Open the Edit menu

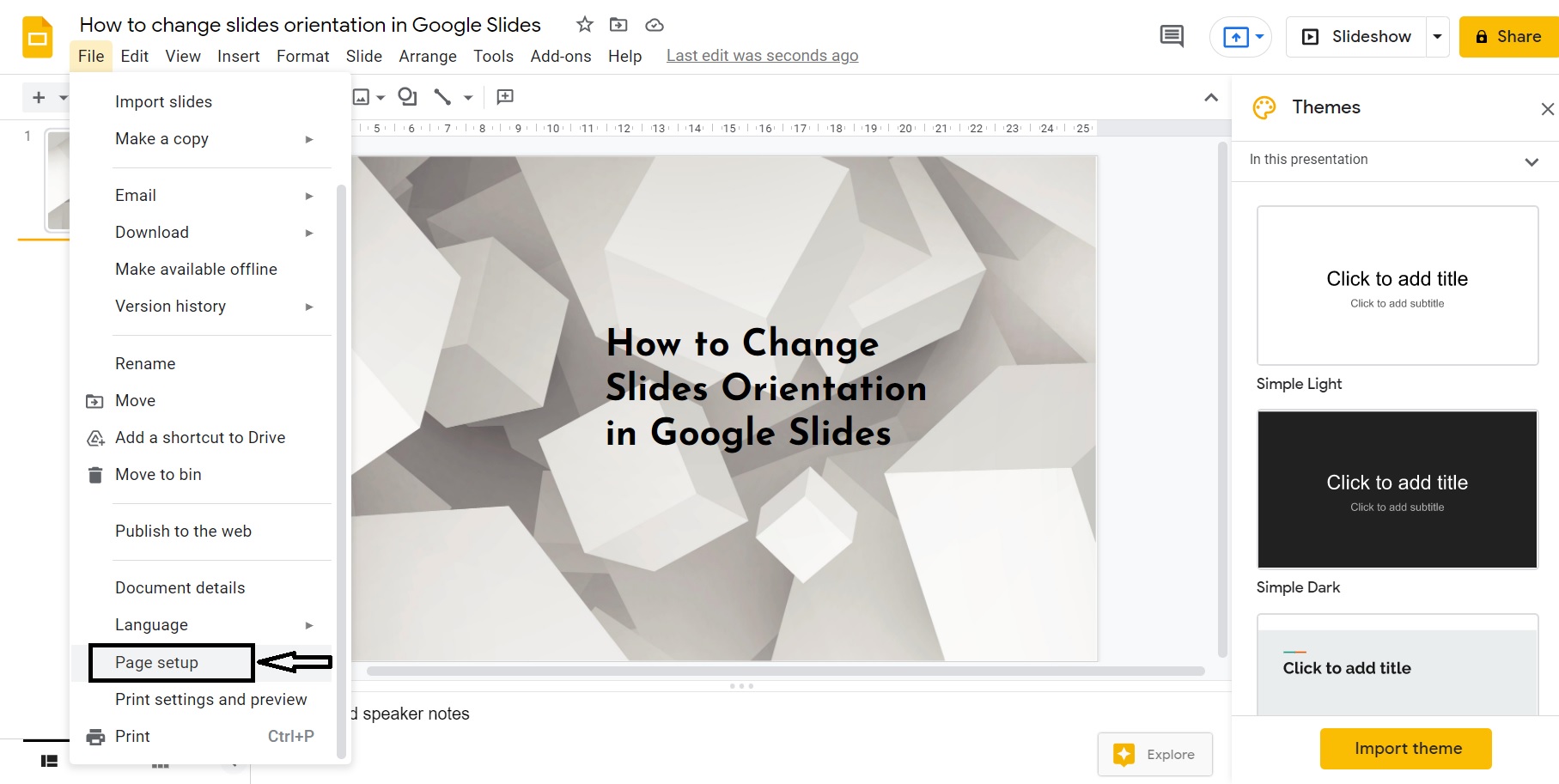click(x=135, y=56)
